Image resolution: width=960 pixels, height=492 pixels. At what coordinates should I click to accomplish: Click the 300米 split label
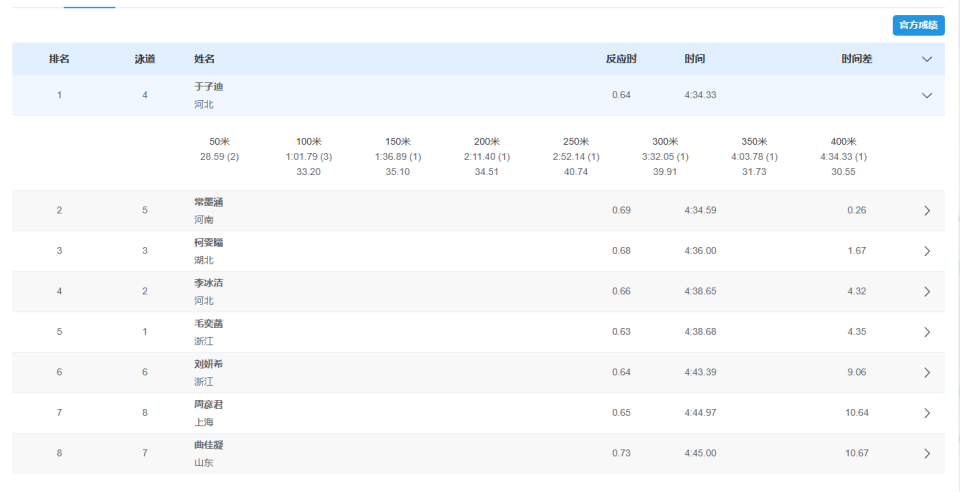click(x=666, y=141)
